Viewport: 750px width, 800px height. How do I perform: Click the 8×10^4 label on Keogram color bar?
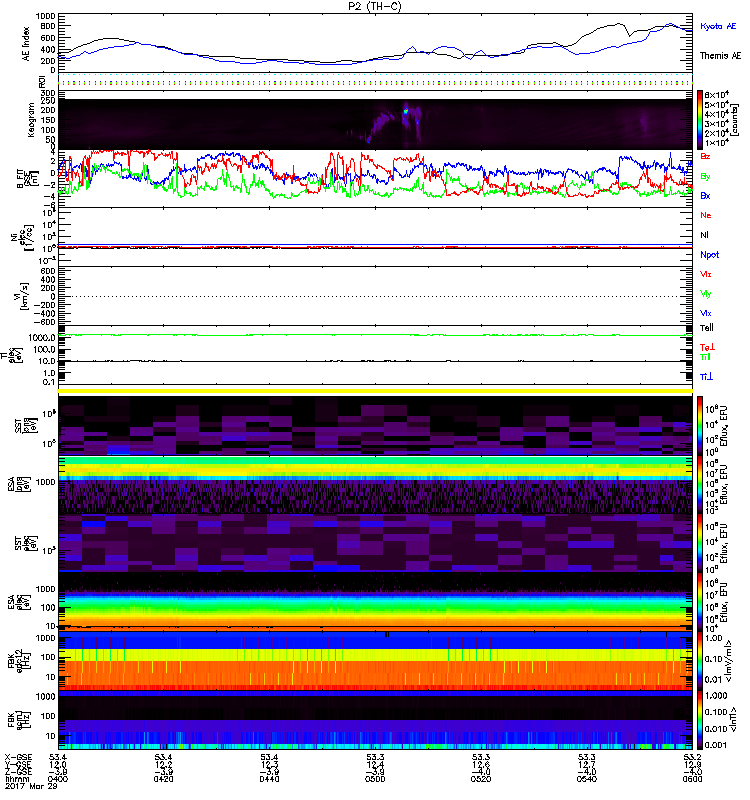pyautogui.click(x=717, y=95)
